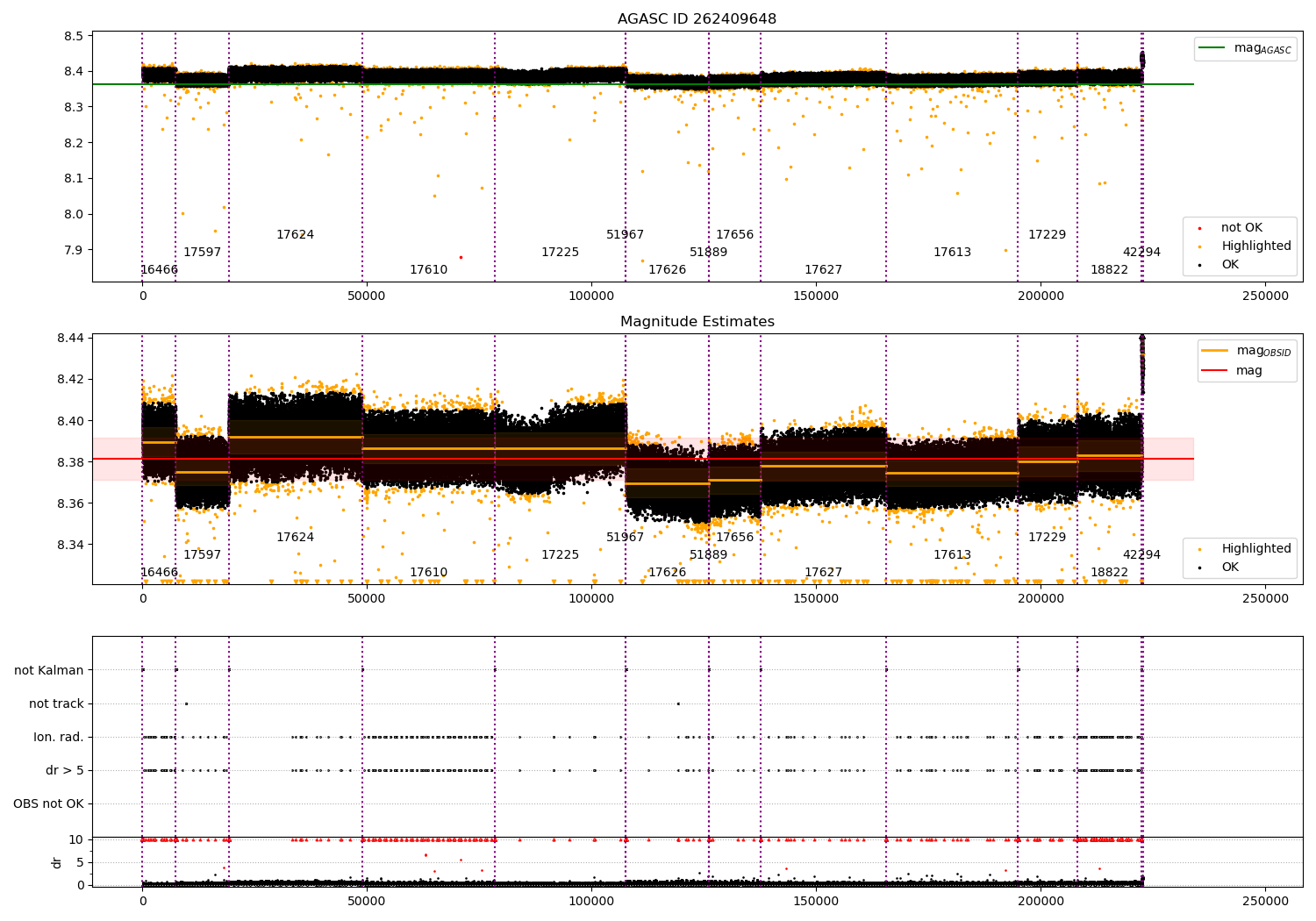
Task: Click obsid label 17656 in Magnitude Estimates panel
Action: pos(734,538)
